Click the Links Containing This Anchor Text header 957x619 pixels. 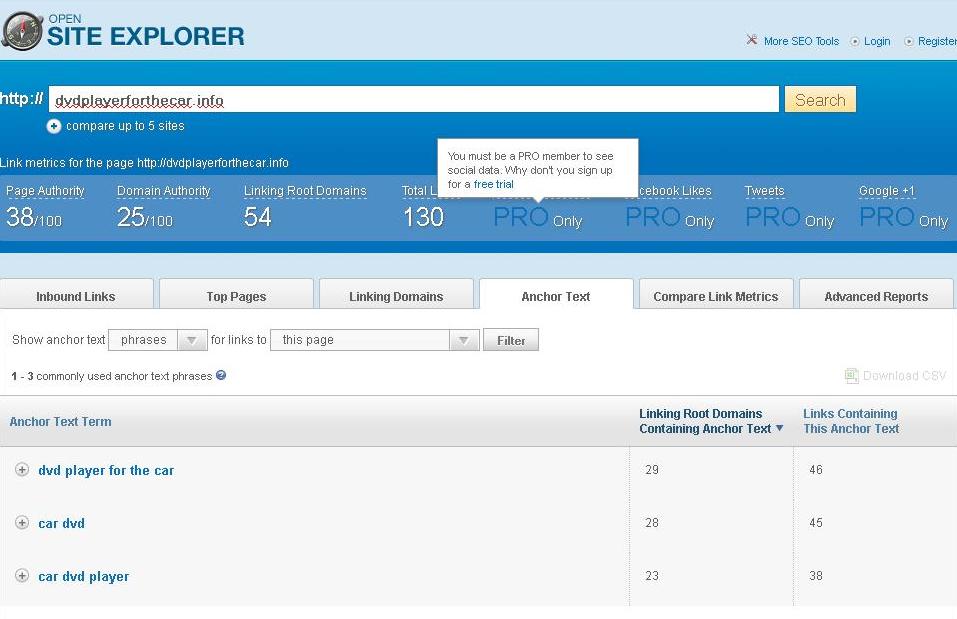pos(851,421)
